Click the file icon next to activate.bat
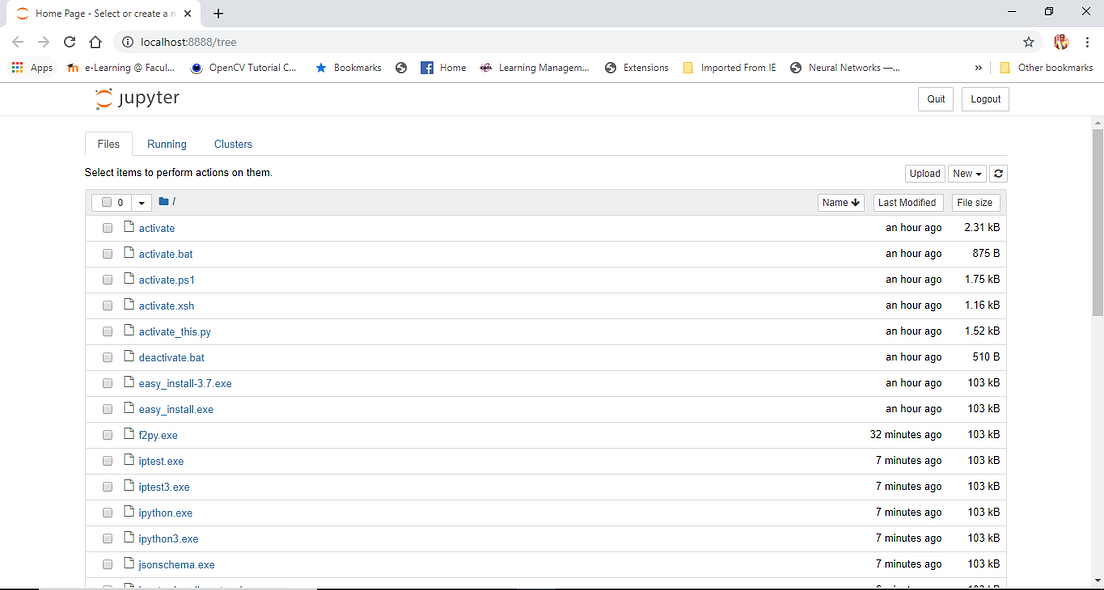Viewport: 1104px width, 590px height. click(x=128, y=253)
